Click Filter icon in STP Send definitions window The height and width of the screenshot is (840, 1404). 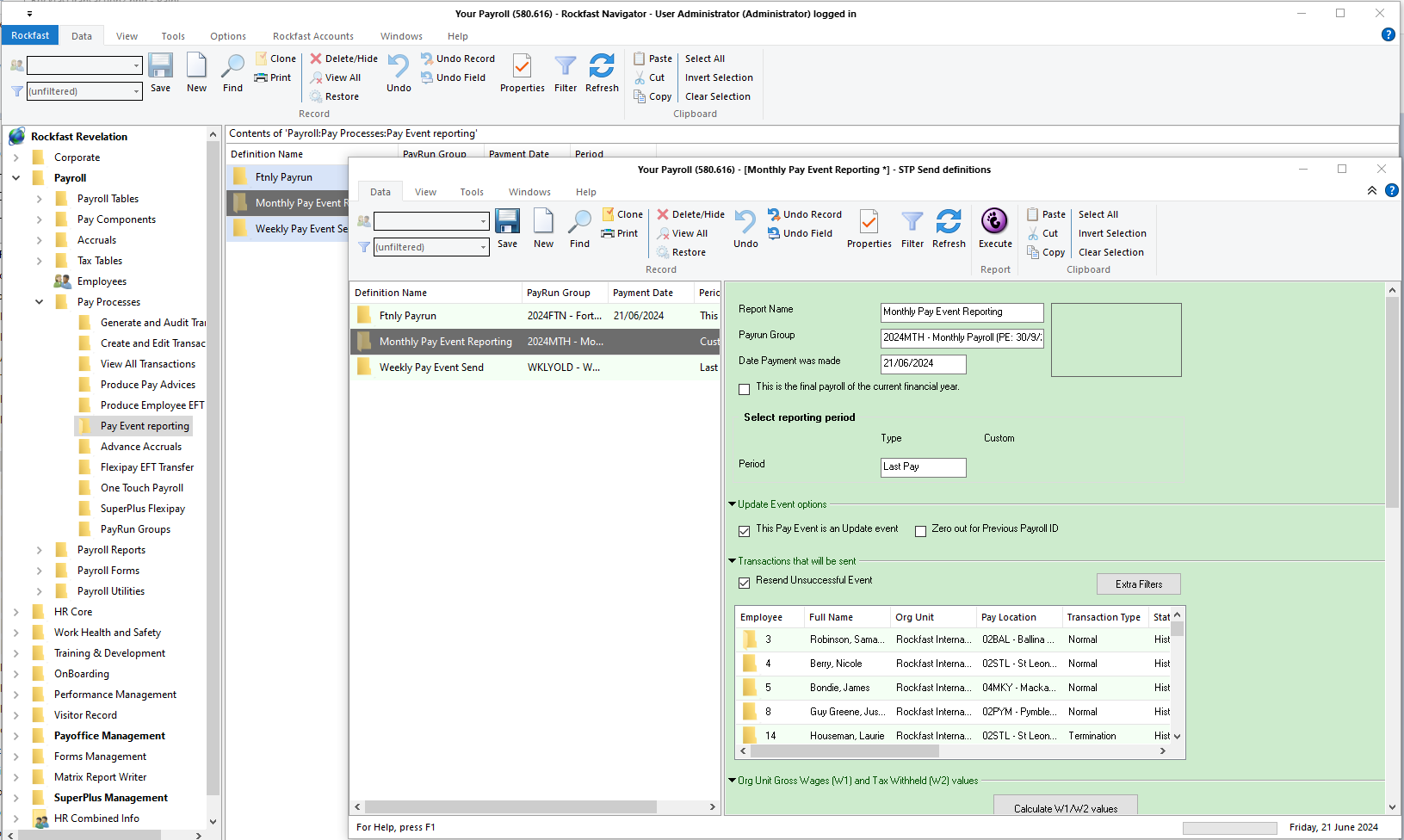click(x=912, y=229)
